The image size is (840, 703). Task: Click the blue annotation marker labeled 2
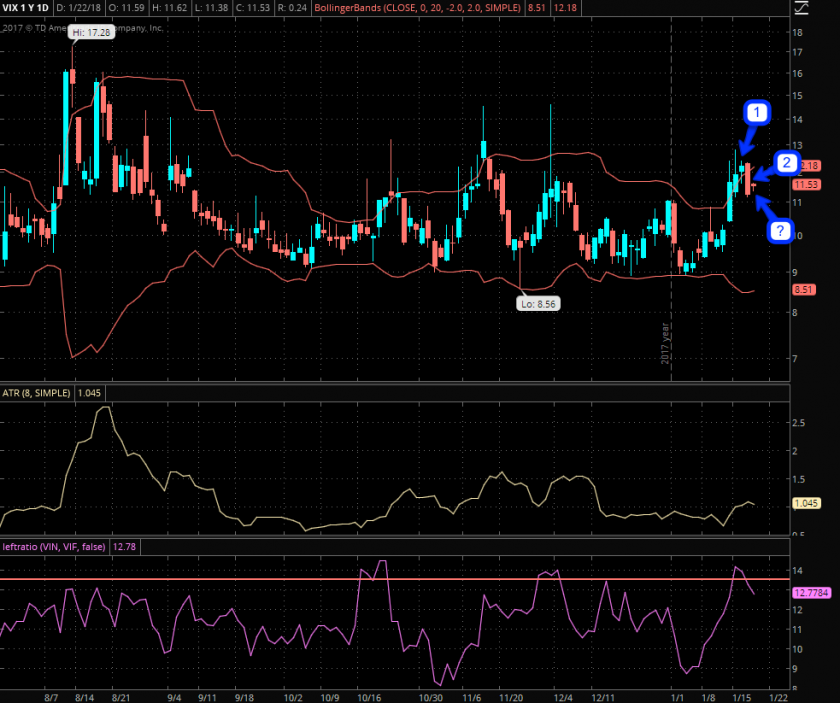pyautogui.click(x=788, y=163)
